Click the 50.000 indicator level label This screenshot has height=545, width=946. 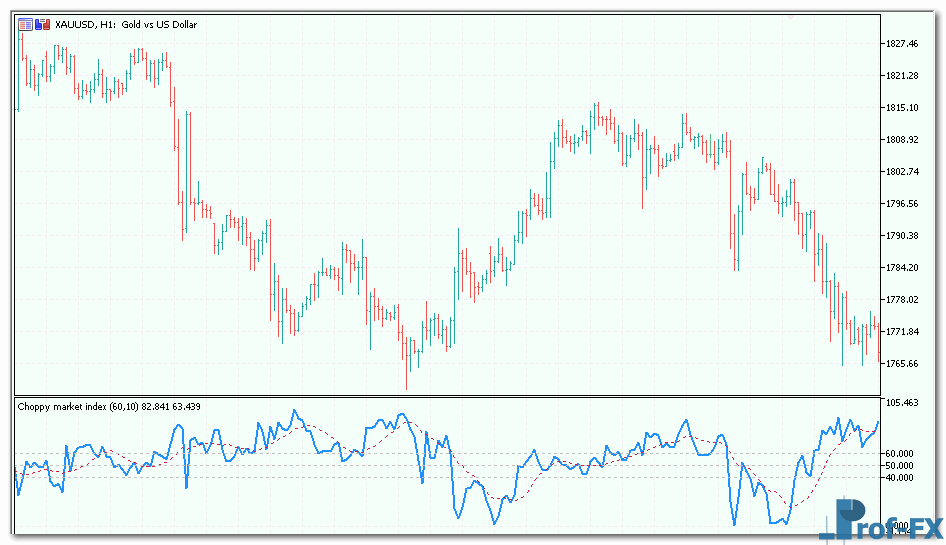pos(899,466)
